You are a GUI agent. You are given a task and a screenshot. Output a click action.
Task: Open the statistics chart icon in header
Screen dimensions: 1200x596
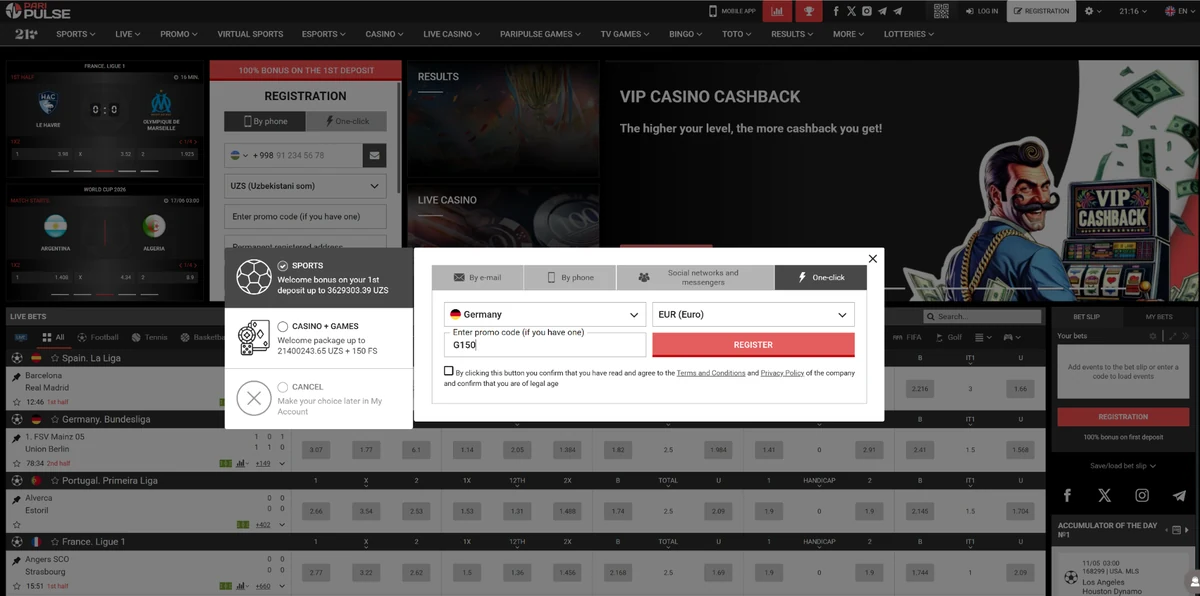coord(777,11)
